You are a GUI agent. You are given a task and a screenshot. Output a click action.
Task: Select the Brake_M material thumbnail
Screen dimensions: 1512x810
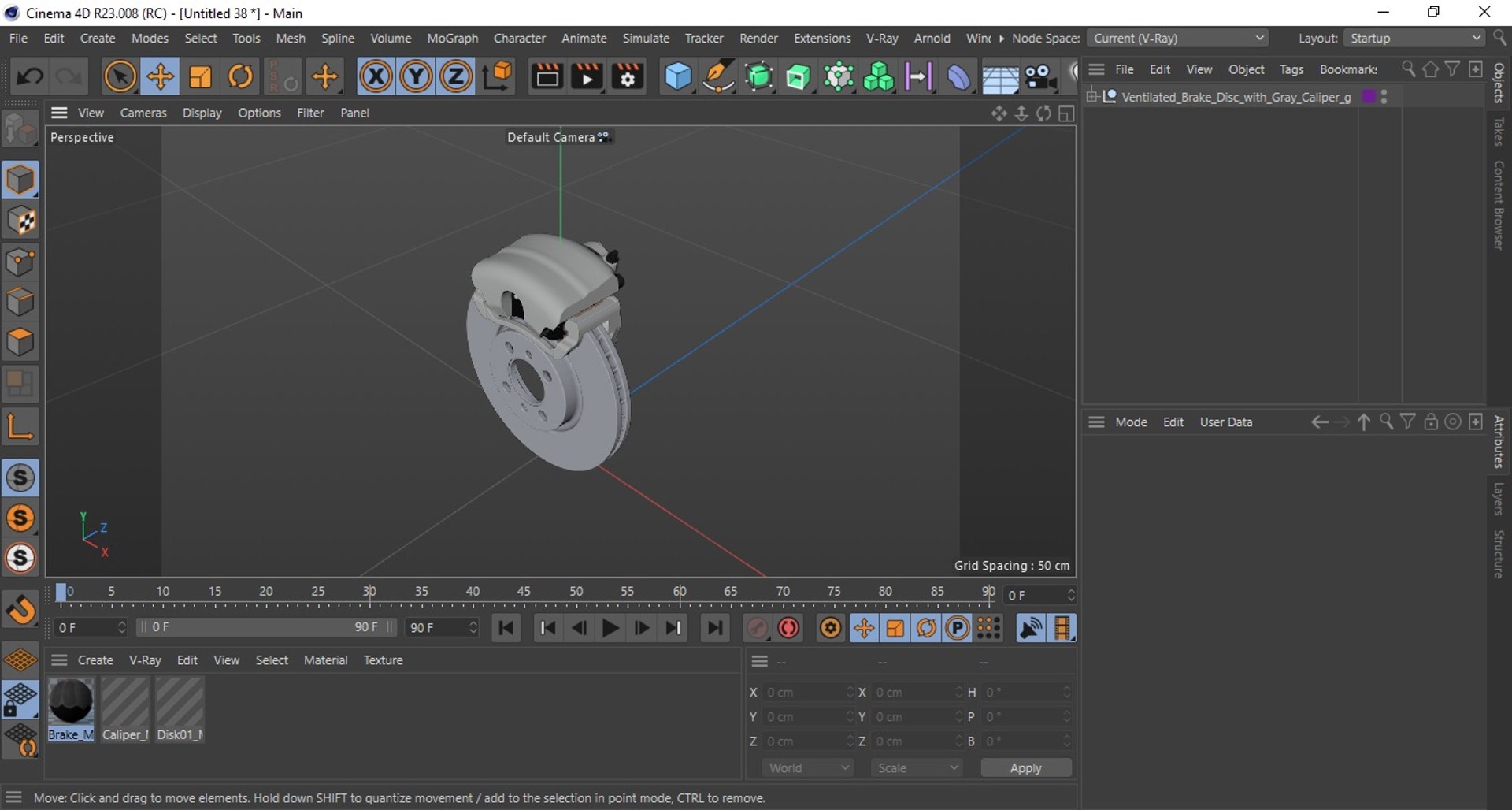pyautogui.click(x=71, y=702)
